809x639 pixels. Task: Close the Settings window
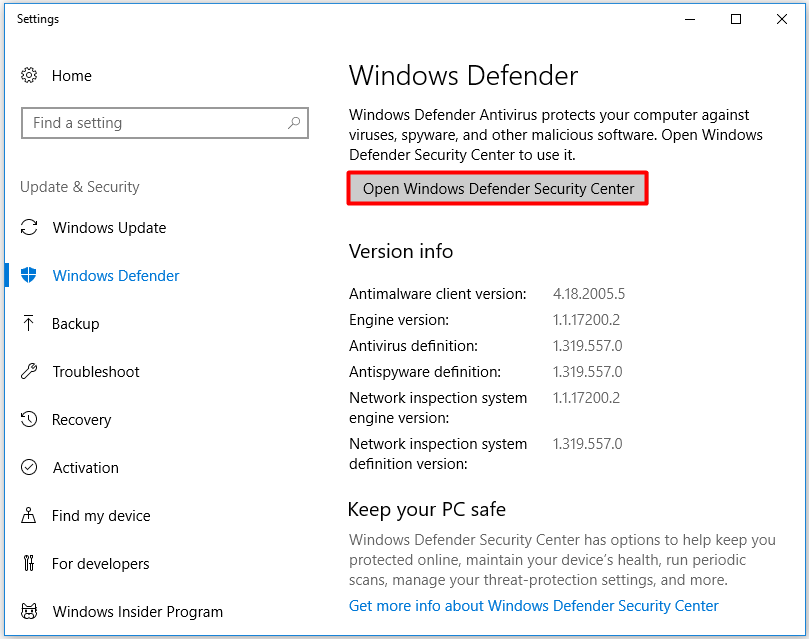point(782,20)
